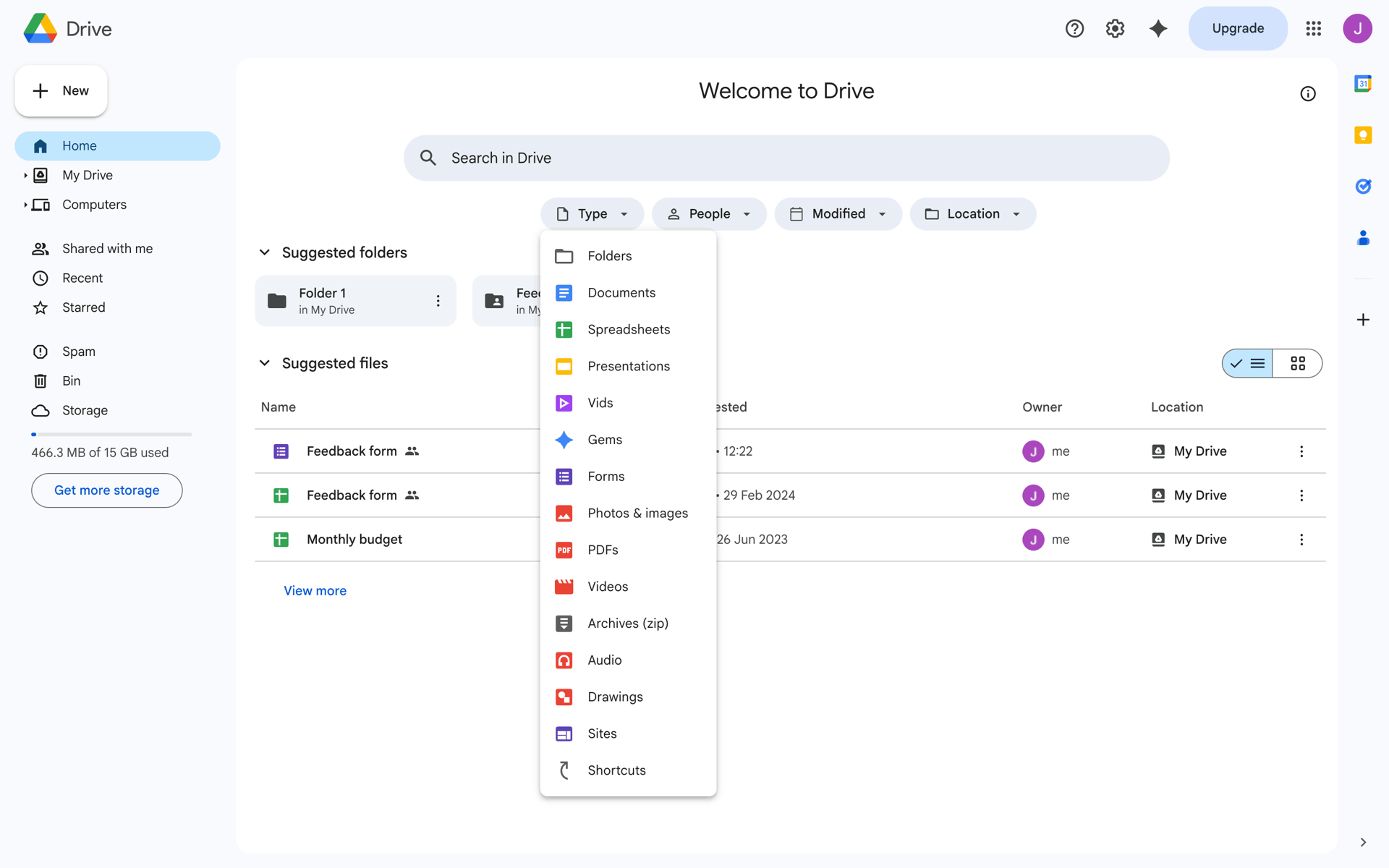Image resolution: width=1389 pixels, height=868 pixels.
Task: Open the Spam section
Action: tap(117, 352)
